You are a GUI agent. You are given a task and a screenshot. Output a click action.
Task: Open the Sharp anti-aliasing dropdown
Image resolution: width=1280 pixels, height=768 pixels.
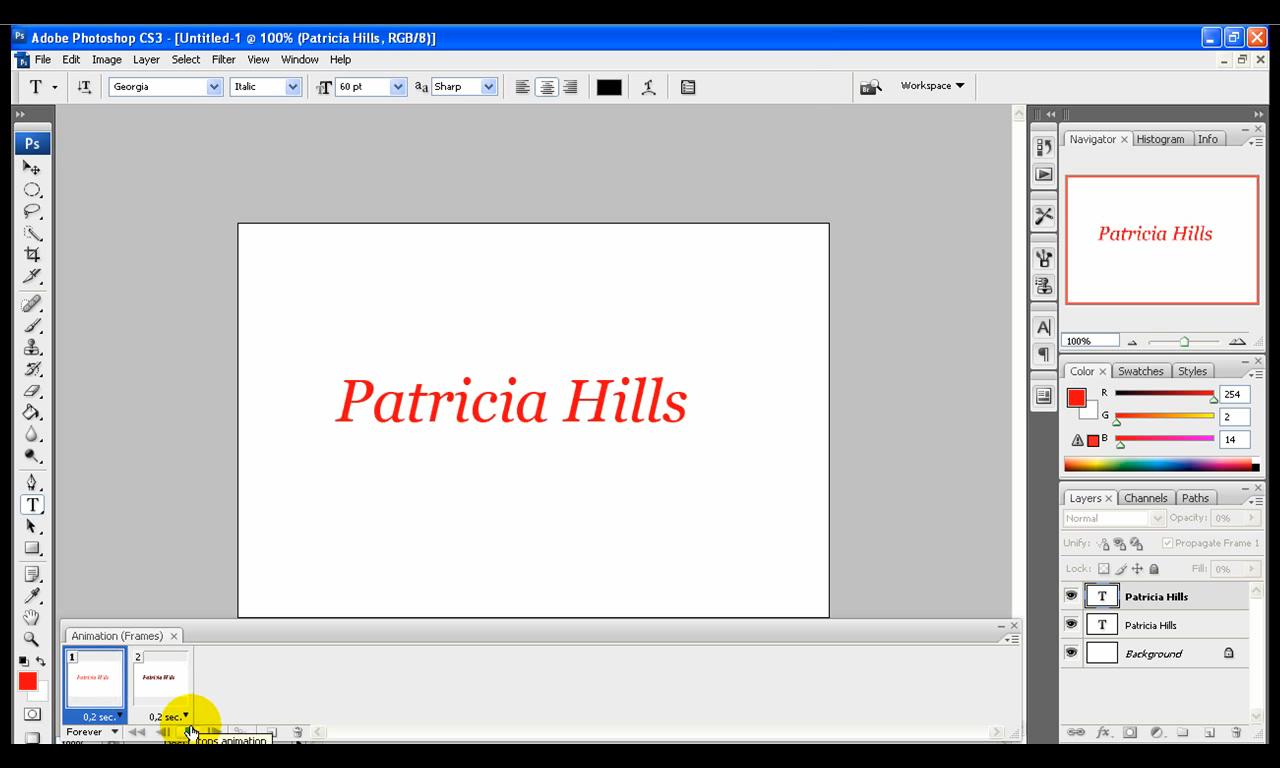point(489,87)
